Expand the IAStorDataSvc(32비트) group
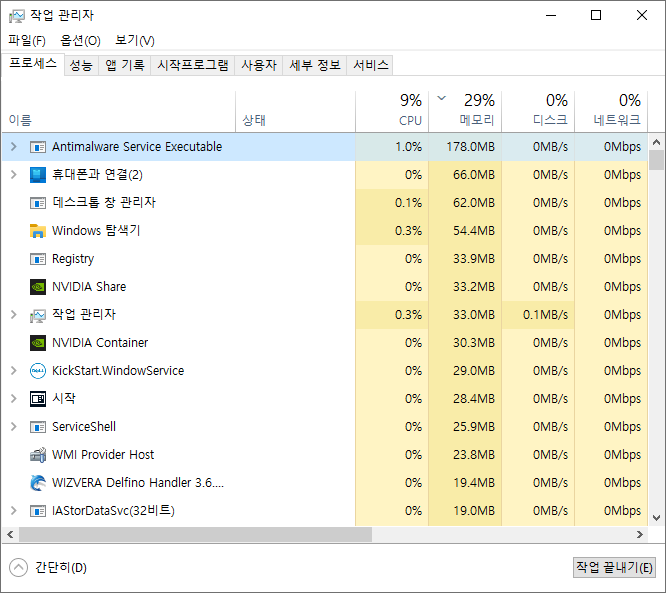This screenshot has height=593, width=666. coord(14,511)
